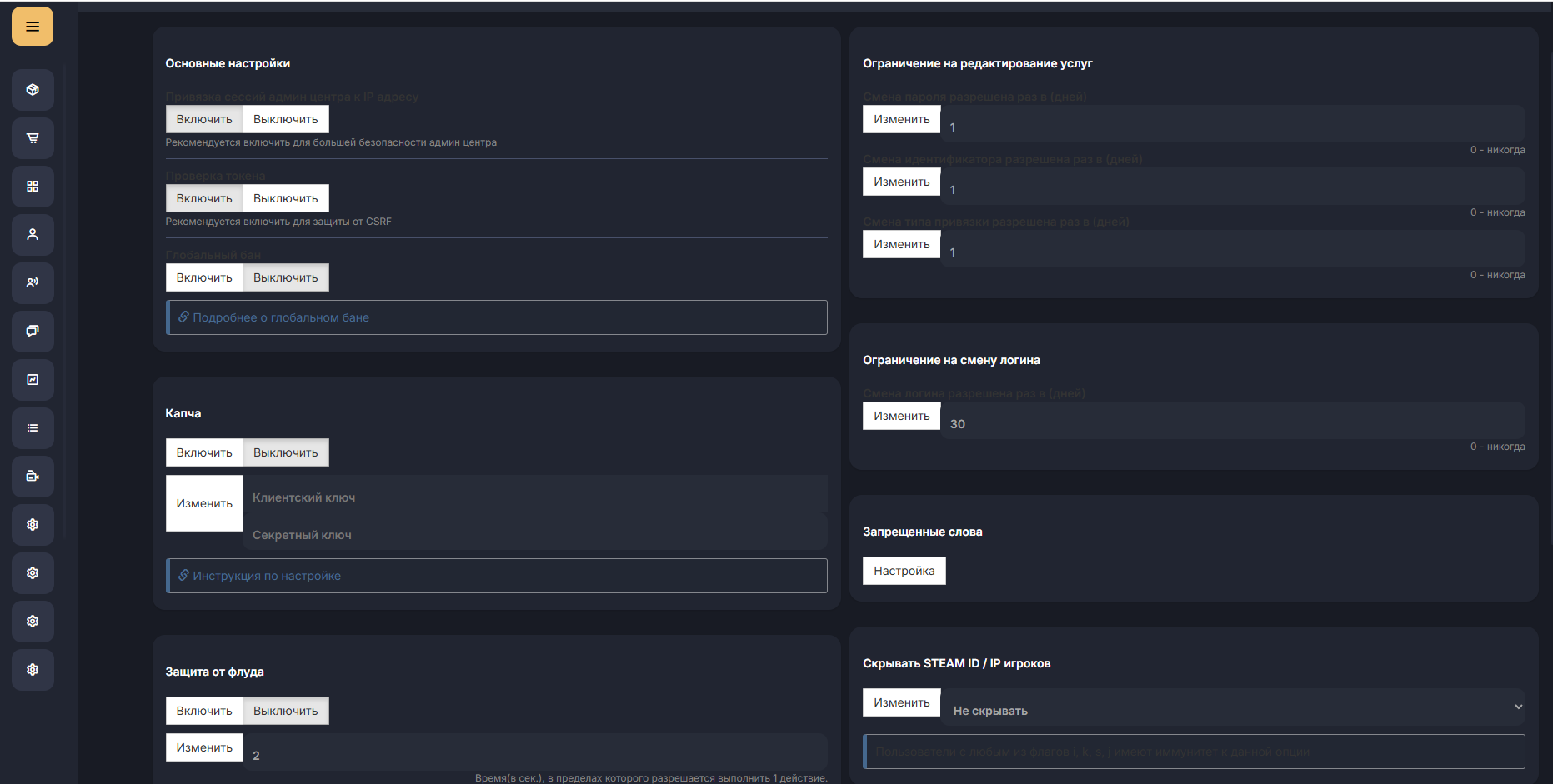Open 'Подробнее о глобальном бане' link
The image size is (1553, 784).
click(x=281, y=317)
